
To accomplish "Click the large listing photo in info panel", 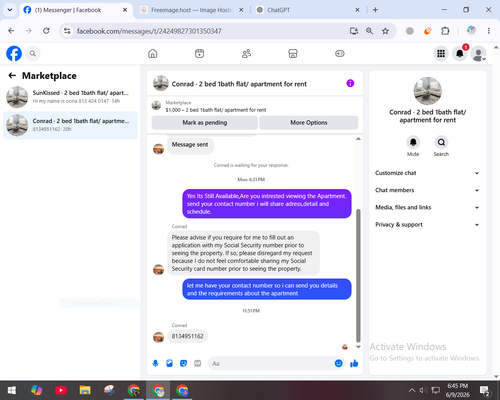I will pos(427,91).
